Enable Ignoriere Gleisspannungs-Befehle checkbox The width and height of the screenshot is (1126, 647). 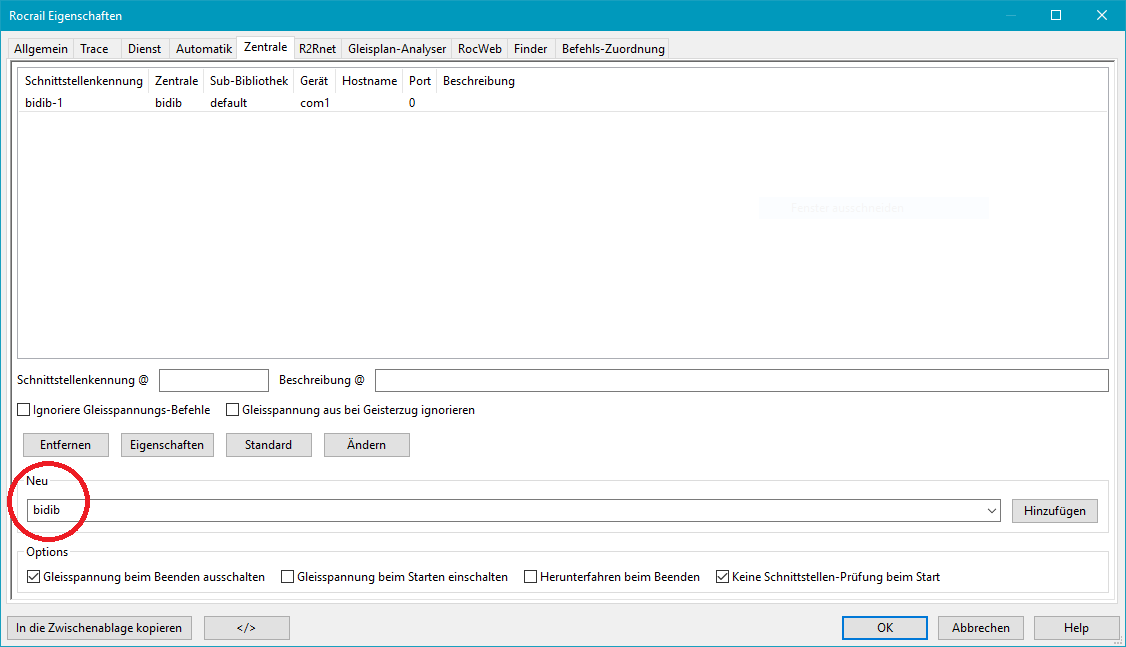pos(24,410)
